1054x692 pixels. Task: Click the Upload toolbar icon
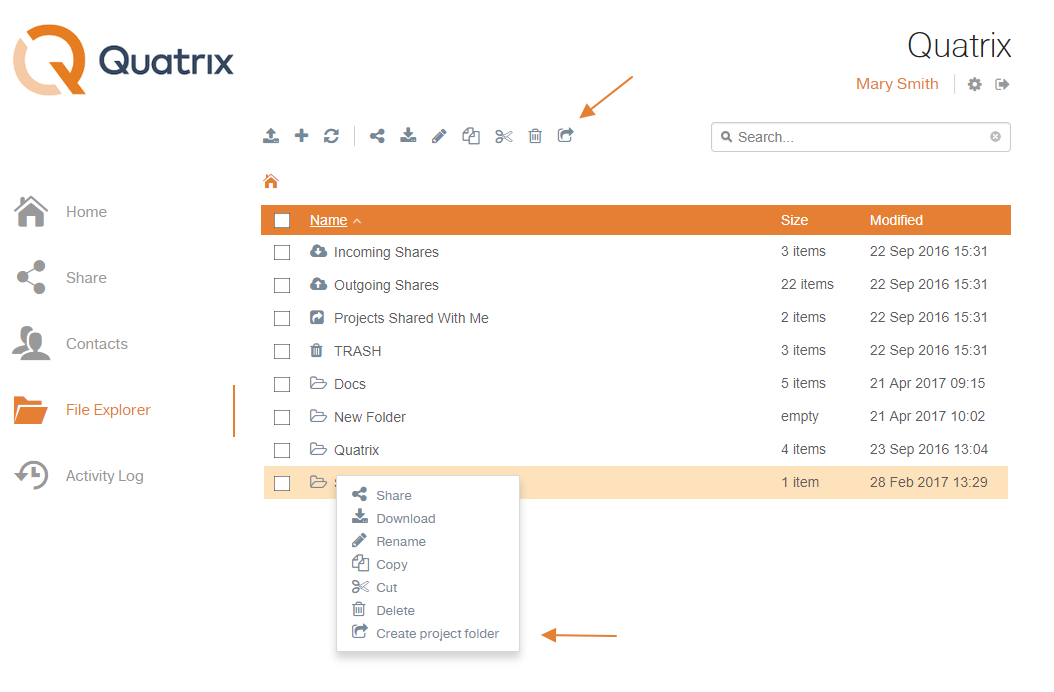271,136
